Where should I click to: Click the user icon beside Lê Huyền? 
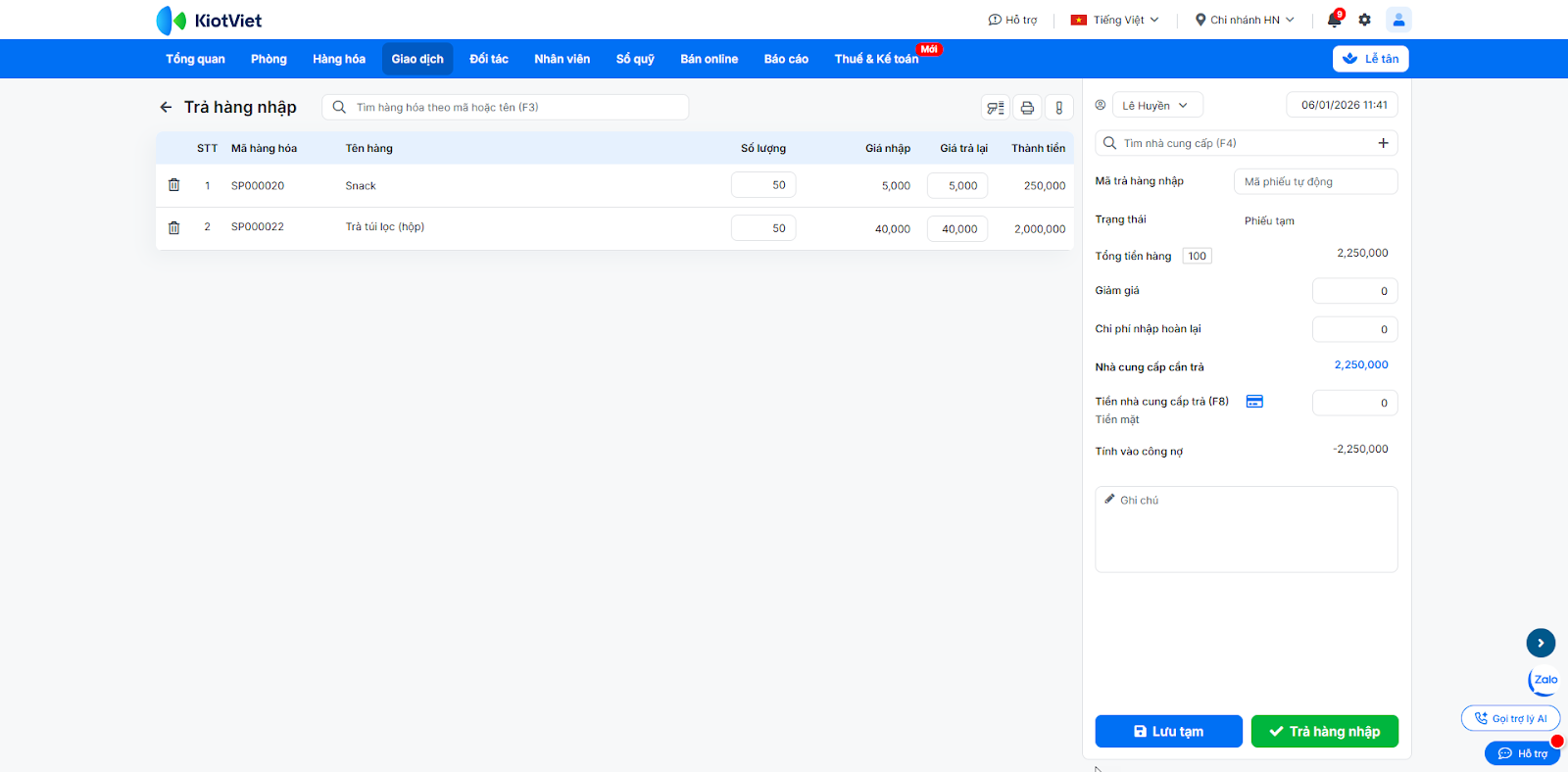1101,105
